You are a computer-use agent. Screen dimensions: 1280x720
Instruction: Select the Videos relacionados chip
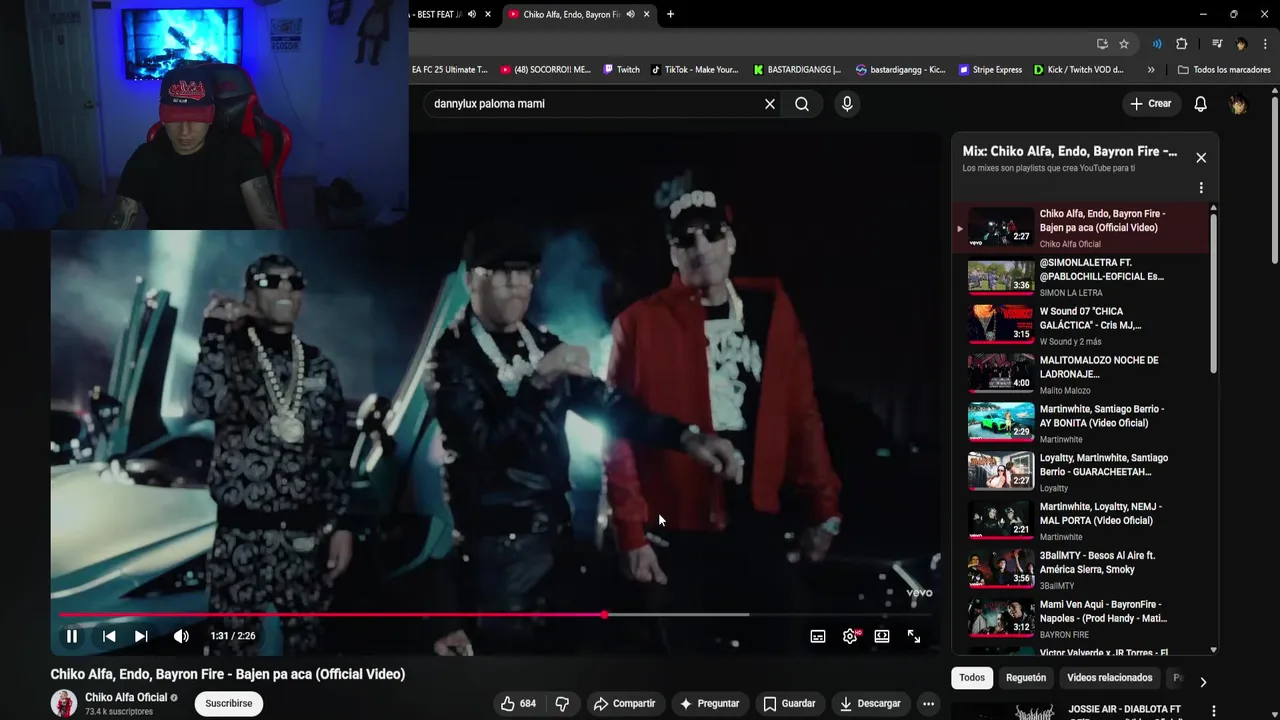click(1110, 678)
